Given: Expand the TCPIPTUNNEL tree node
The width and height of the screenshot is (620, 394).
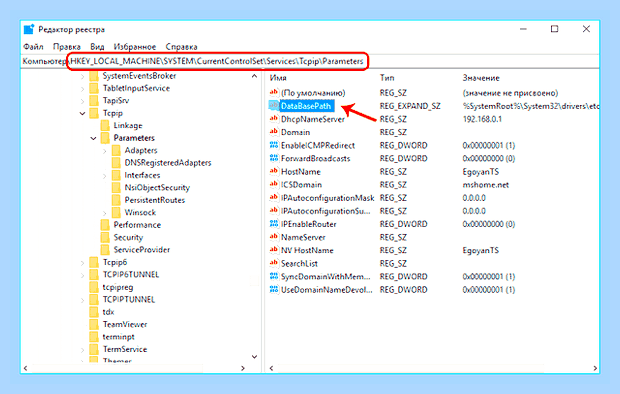Looking at the screenshot, I should pos(82,300).
